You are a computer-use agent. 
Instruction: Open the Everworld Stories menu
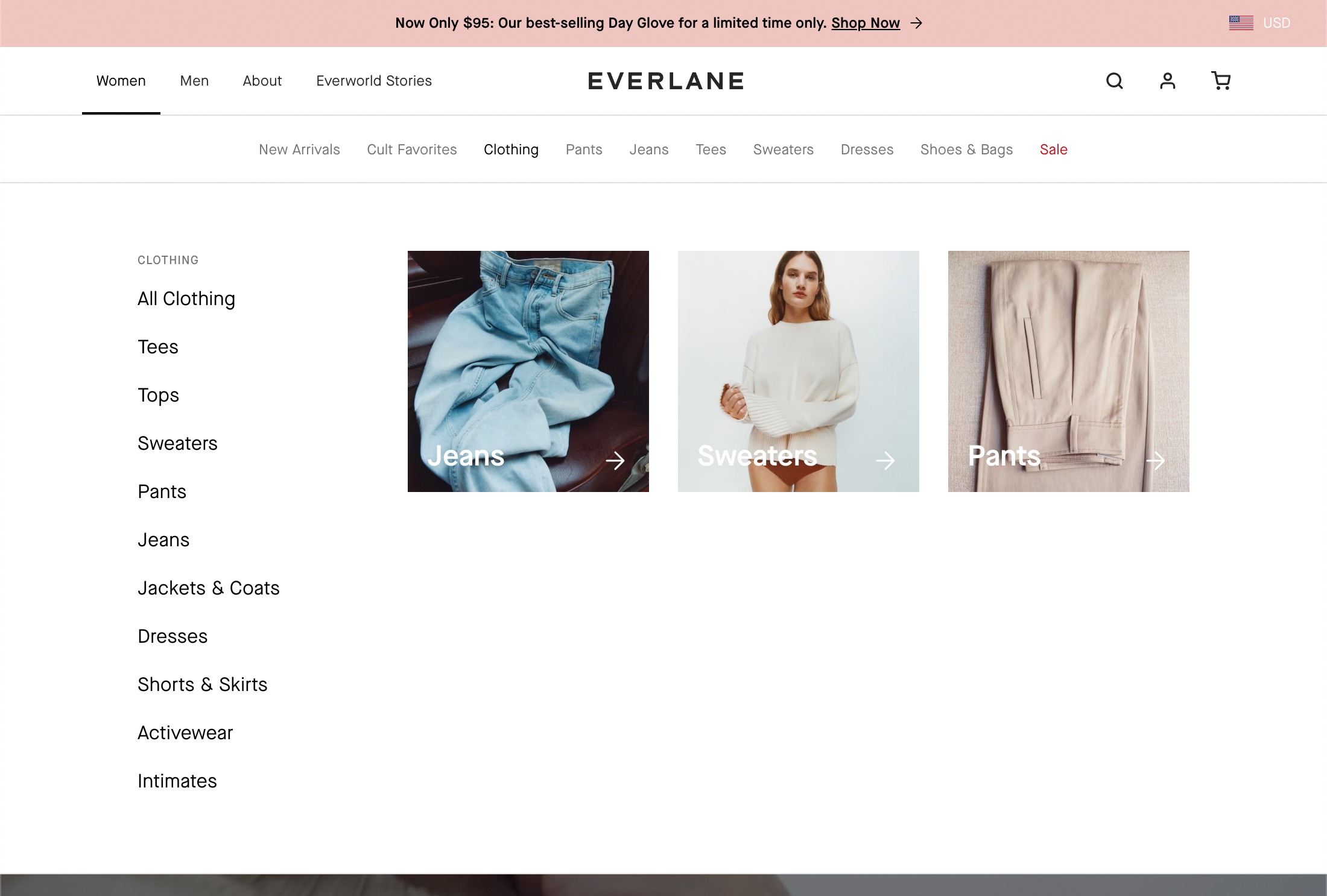click(373, 81)
